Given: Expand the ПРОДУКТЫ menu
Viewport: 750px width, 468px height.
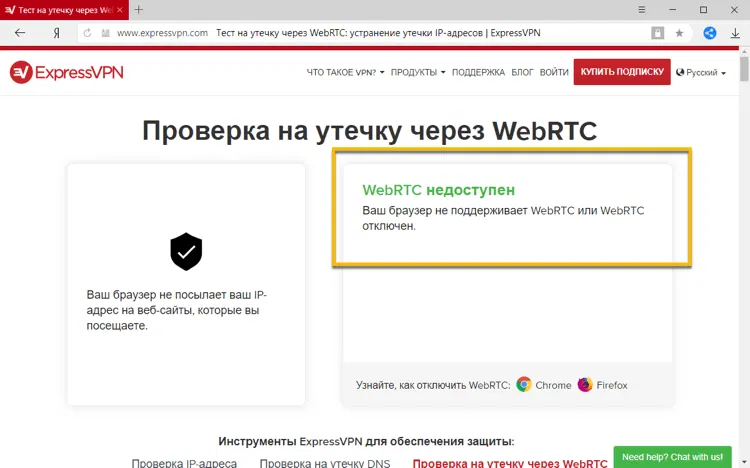Looking at the screenshot, I should tap(418, 72).
